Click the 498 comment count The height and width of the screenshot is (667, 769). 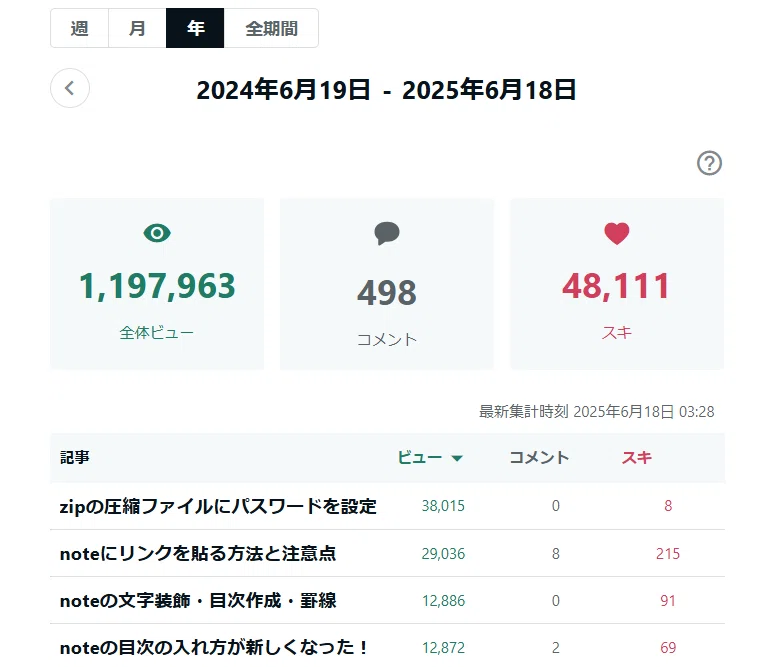pyautogui.click(x=387, y=293)
